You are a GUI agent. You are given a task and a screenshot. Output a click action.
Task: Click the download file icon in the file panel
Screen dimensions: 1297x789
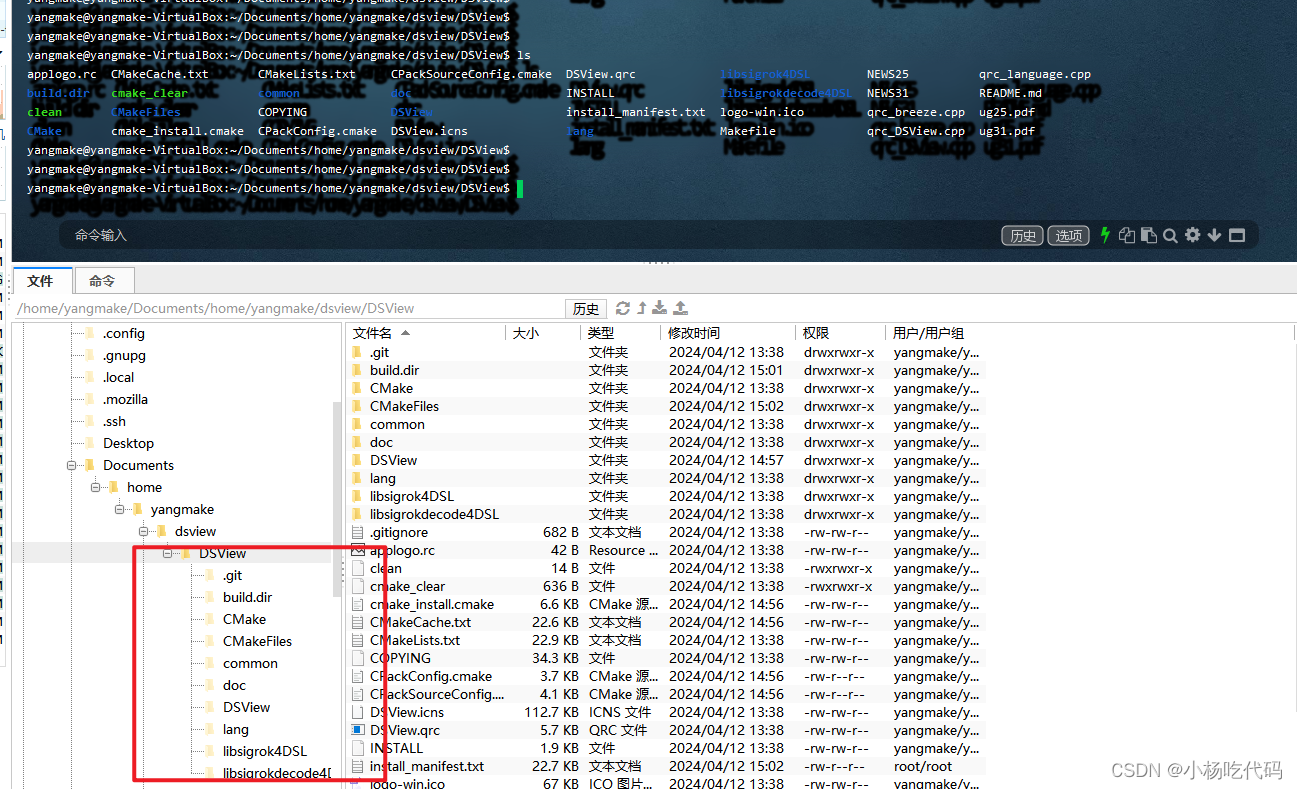(660, 308)
